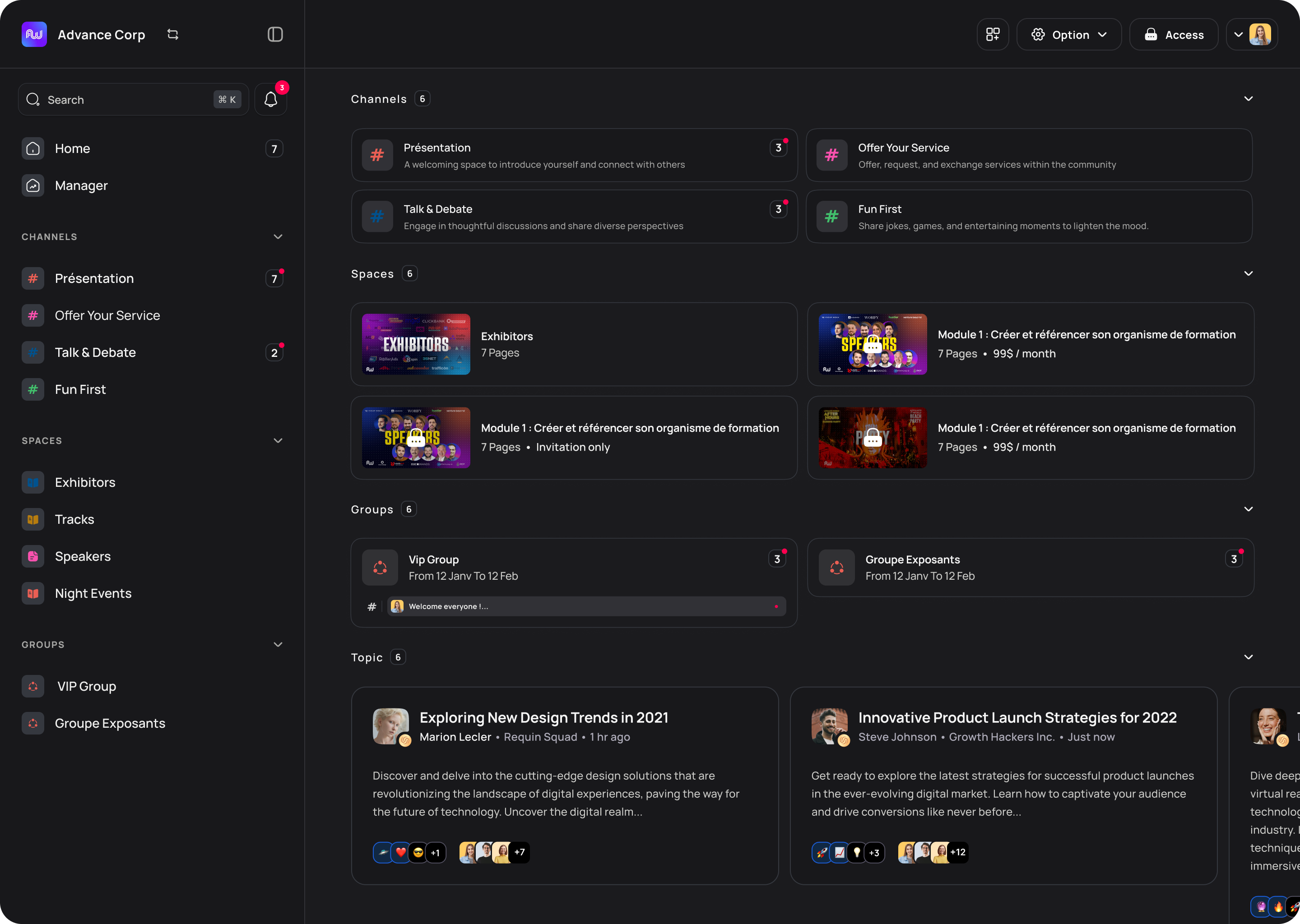Open the Option dropdown
The image size is (1300, 924).
pos(1068,35)
